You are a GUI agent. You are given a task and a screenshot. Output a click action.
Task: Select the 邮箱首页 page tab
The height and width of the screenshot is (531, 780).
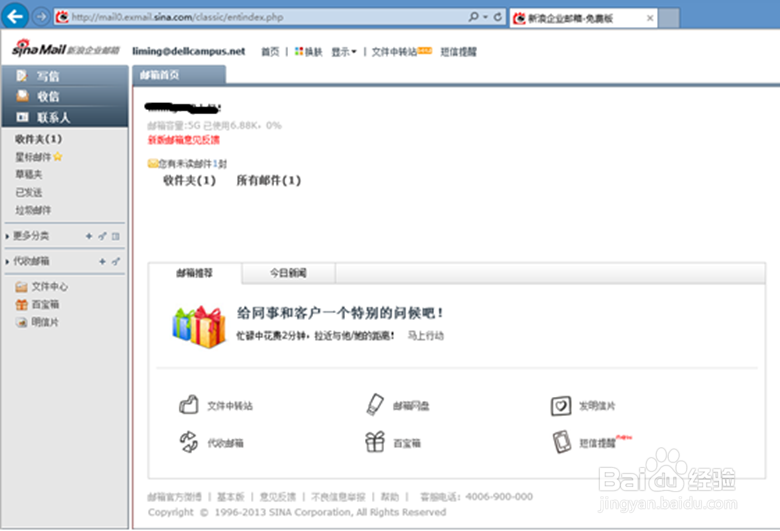click(179, 75)
